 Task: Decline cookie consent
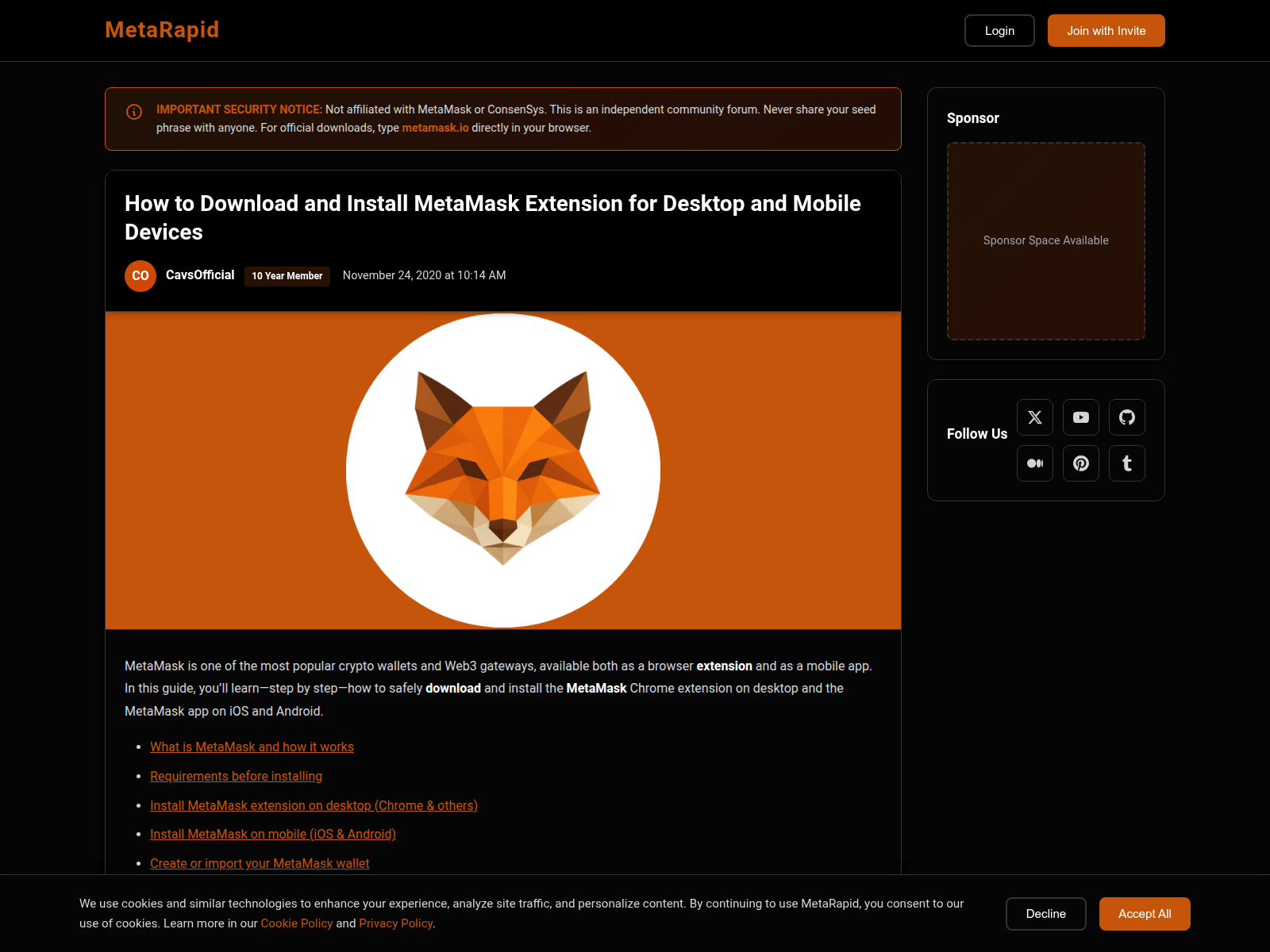point(1045,914)
